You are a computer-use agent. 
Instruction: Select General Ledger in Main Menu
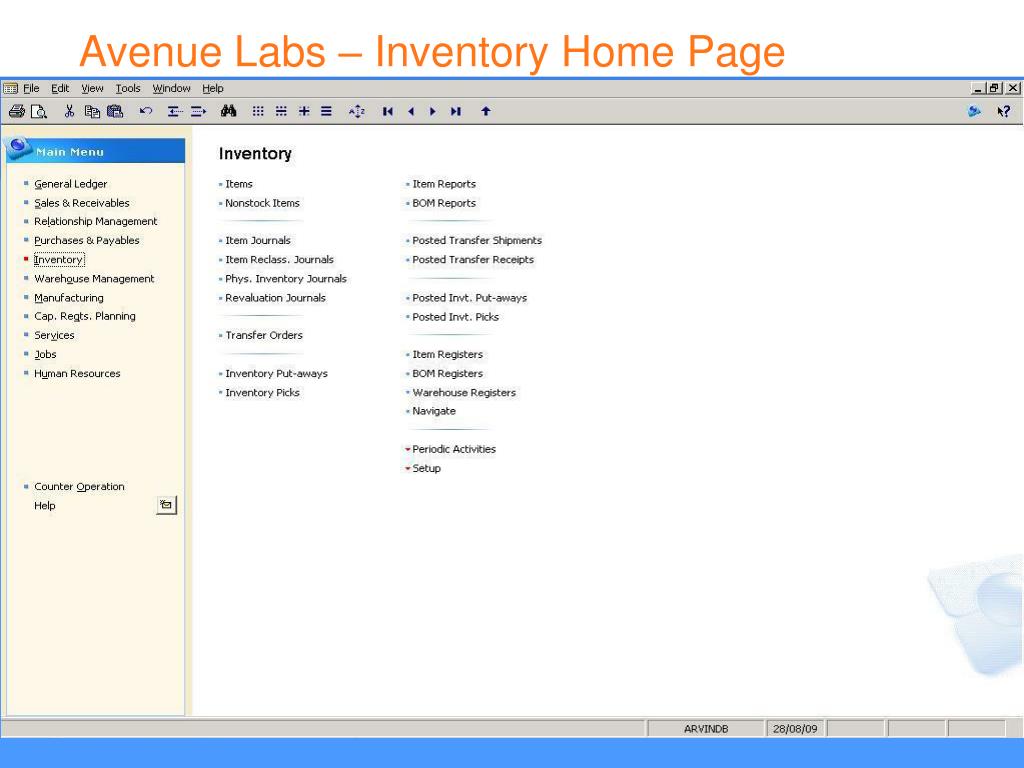[x=71, y=184]
